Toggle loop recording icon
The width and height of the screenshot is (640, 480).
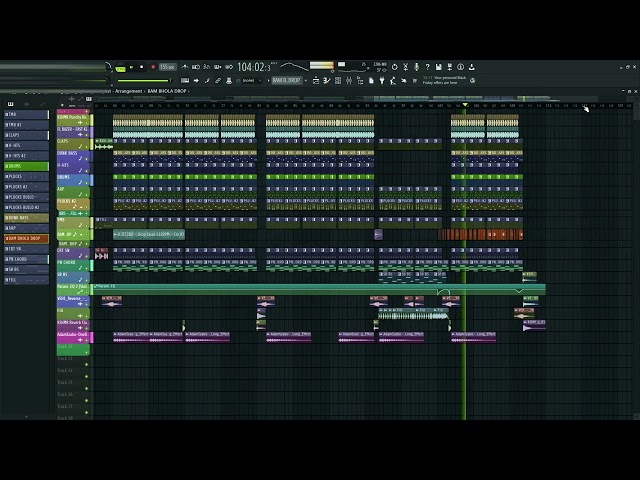point(229,67)
